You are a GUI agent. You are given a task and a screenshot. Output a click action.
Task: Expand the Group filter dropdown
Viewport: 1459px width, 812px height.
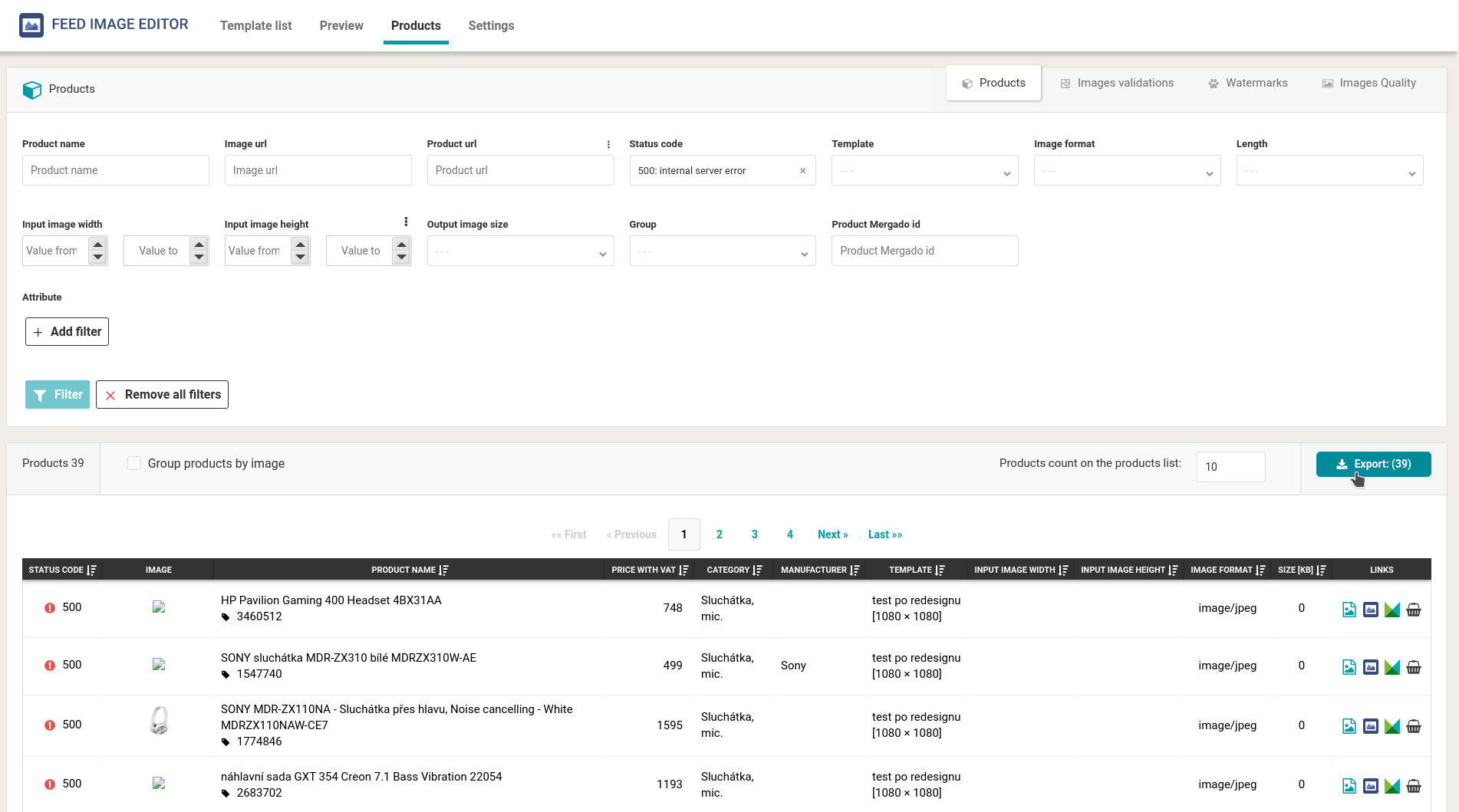[x=723, y=251]
